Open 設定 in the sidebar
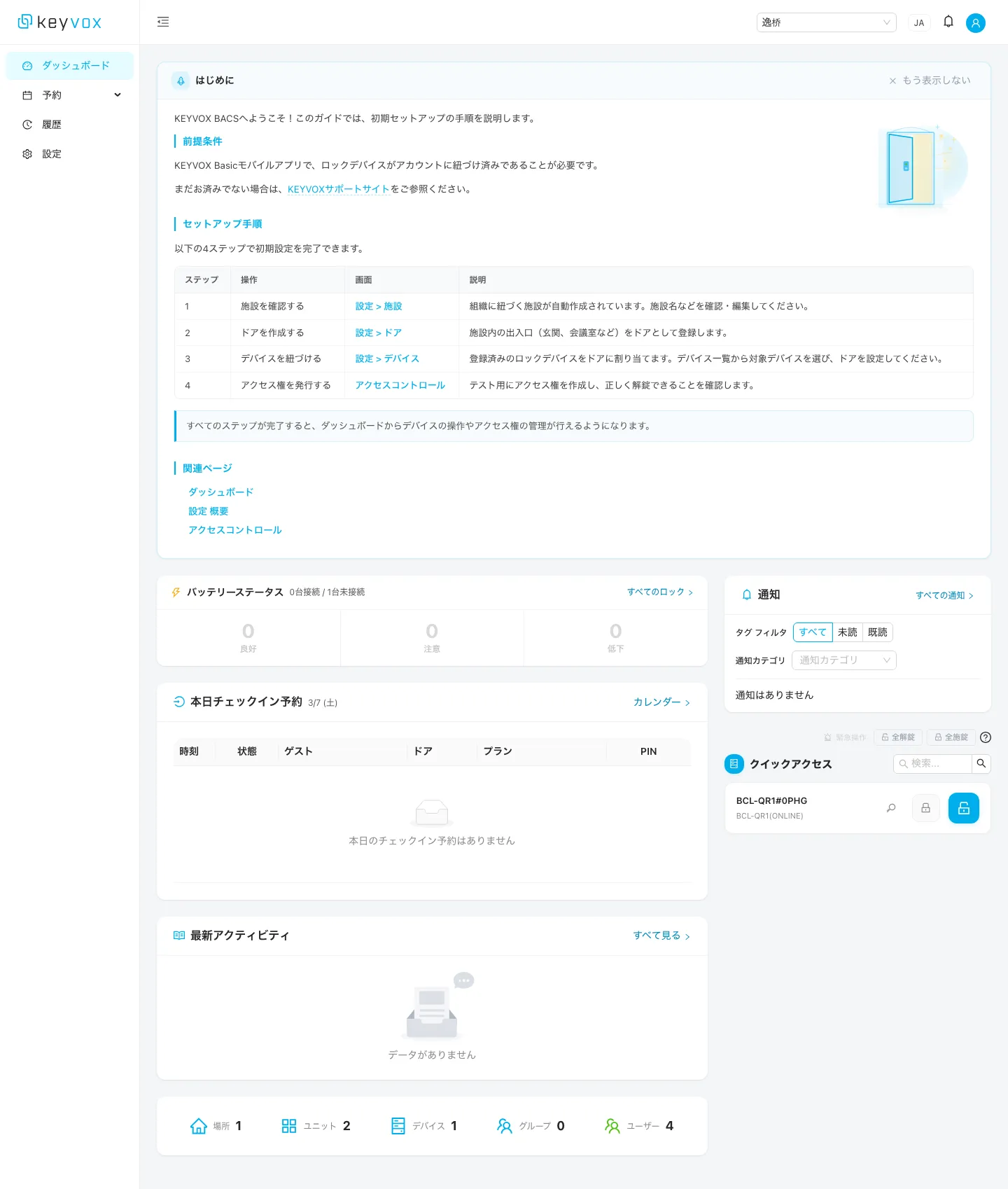 click(52, 154)
